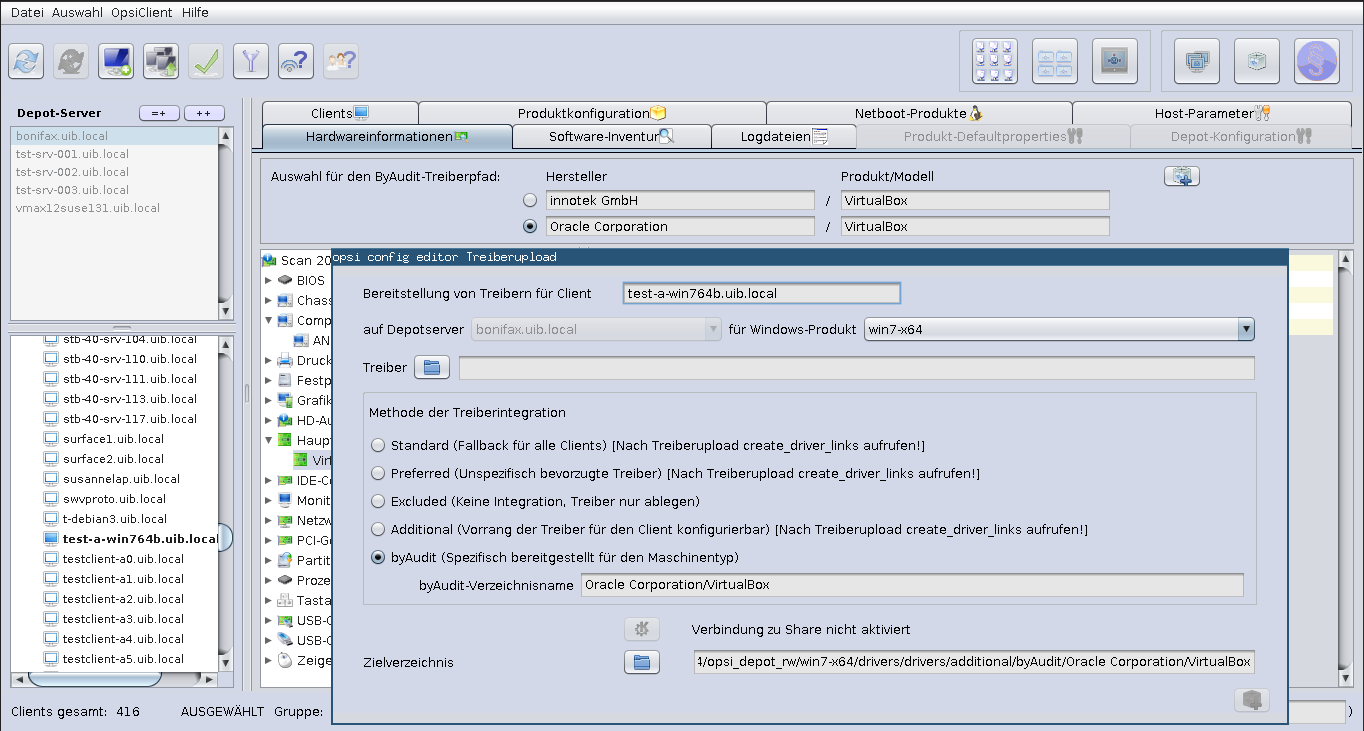1364x731 pixels.
Task: Click the empty Treiber path field
Action: (856, 368)
